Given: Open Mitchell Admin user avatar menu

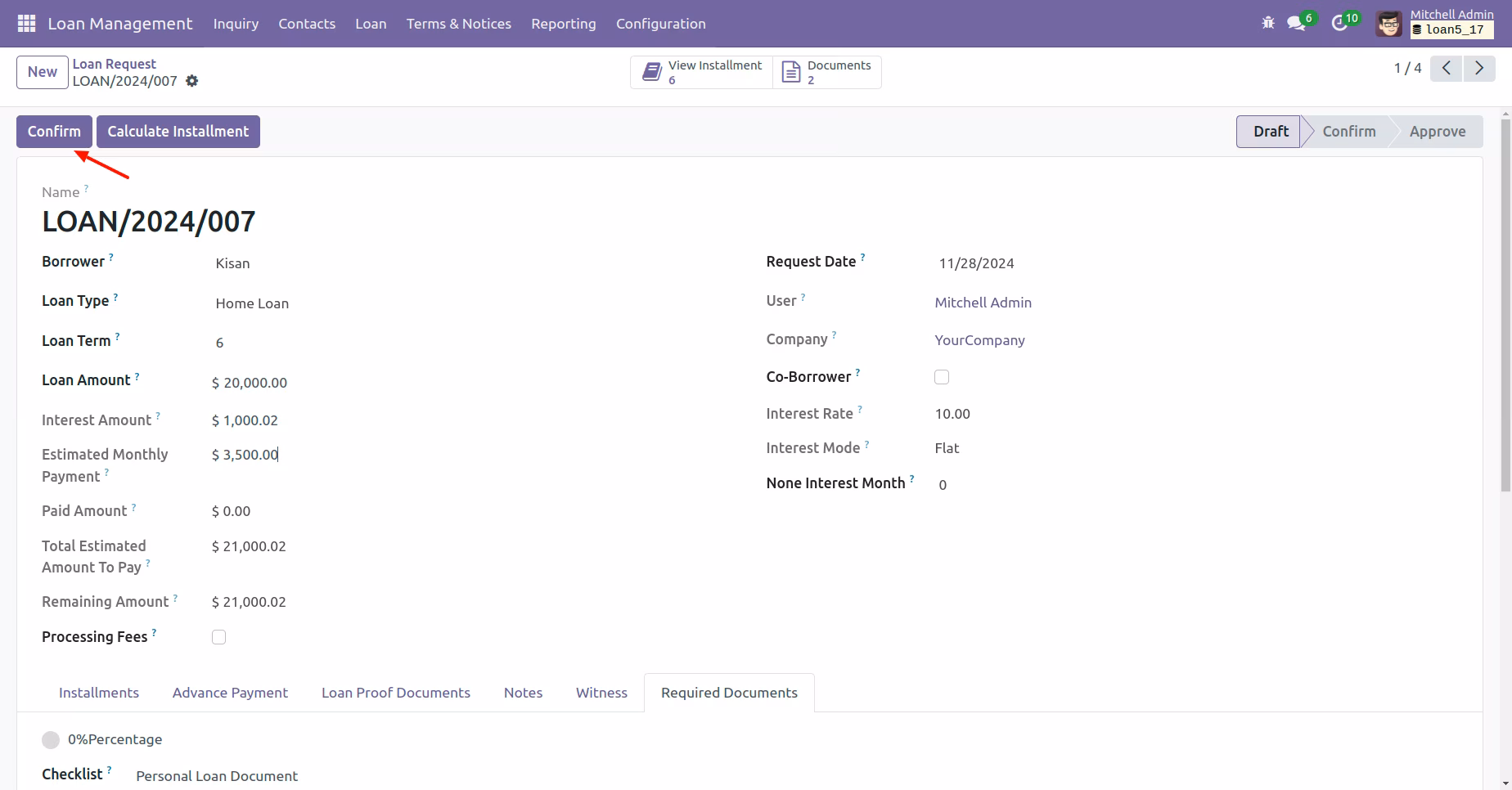Looking at the screenshot, I should tap(1388, 24).
